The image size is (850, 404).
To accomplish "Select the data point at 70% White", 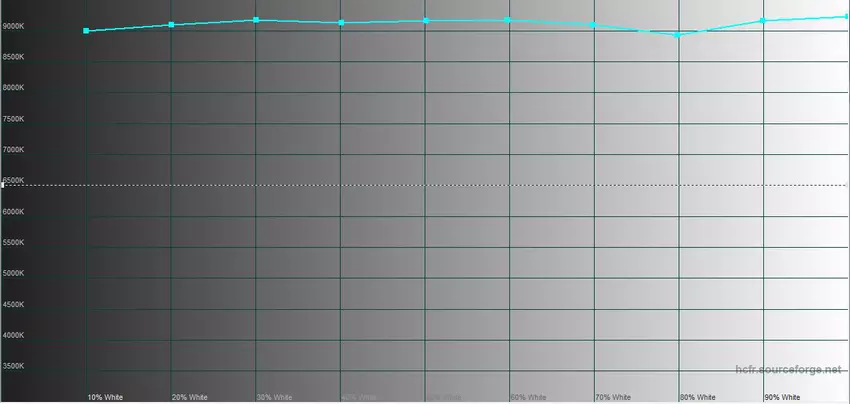I will click(594, 24).
